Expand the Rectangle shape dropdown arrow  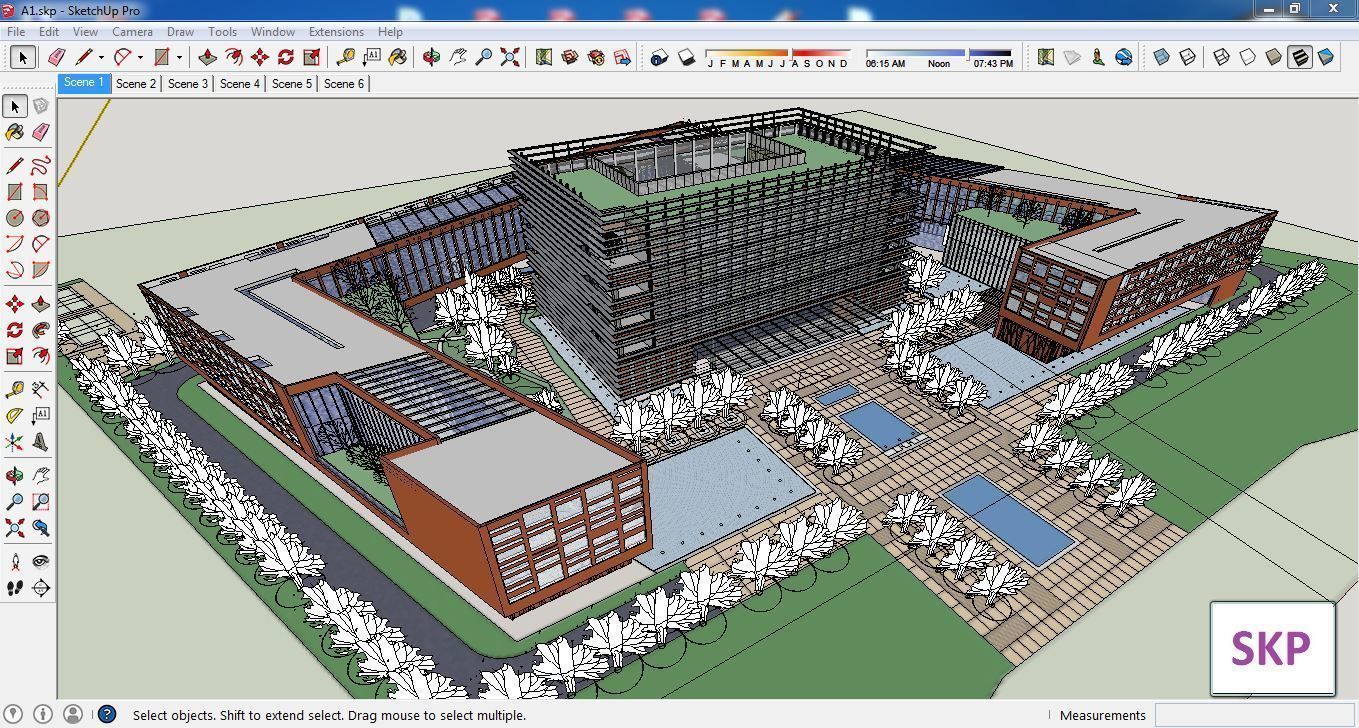[x=179, y=58]
